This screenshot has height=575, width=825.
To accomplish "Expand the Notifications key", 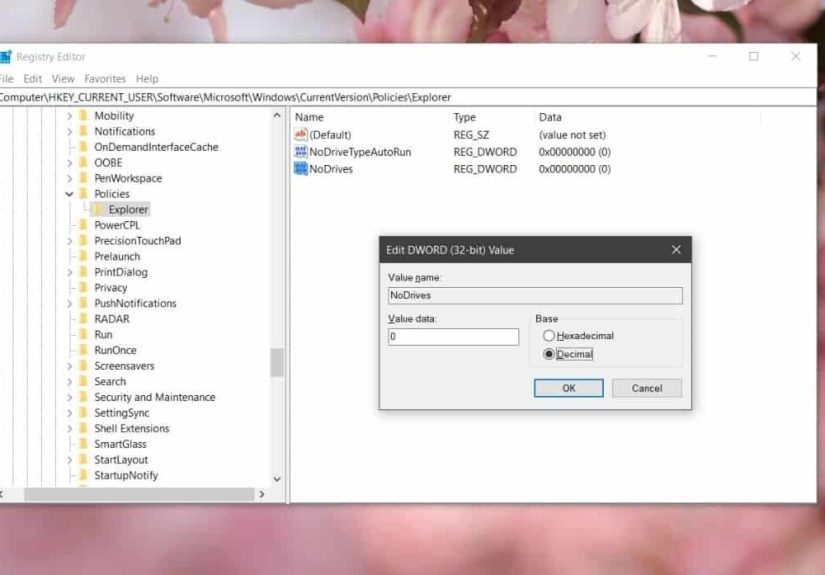I will 69,132.
